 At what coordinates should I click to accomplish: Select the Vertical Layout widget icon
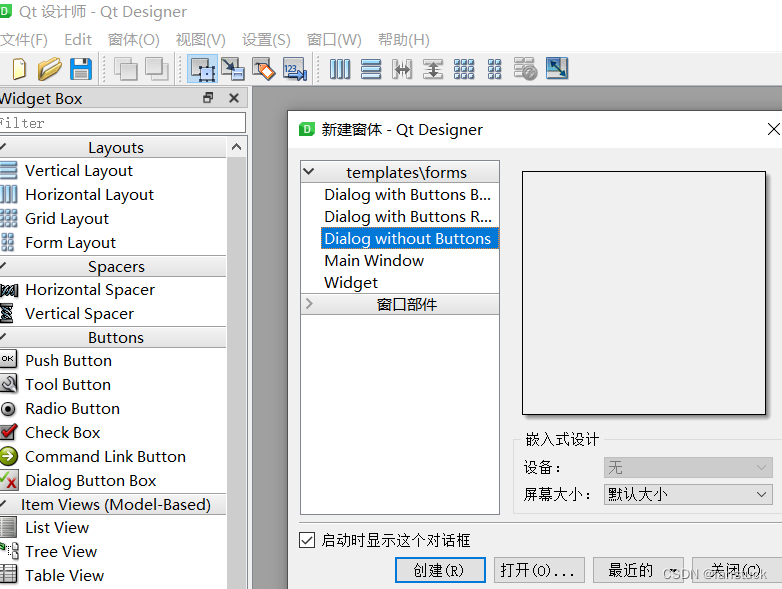click(8, 171)
